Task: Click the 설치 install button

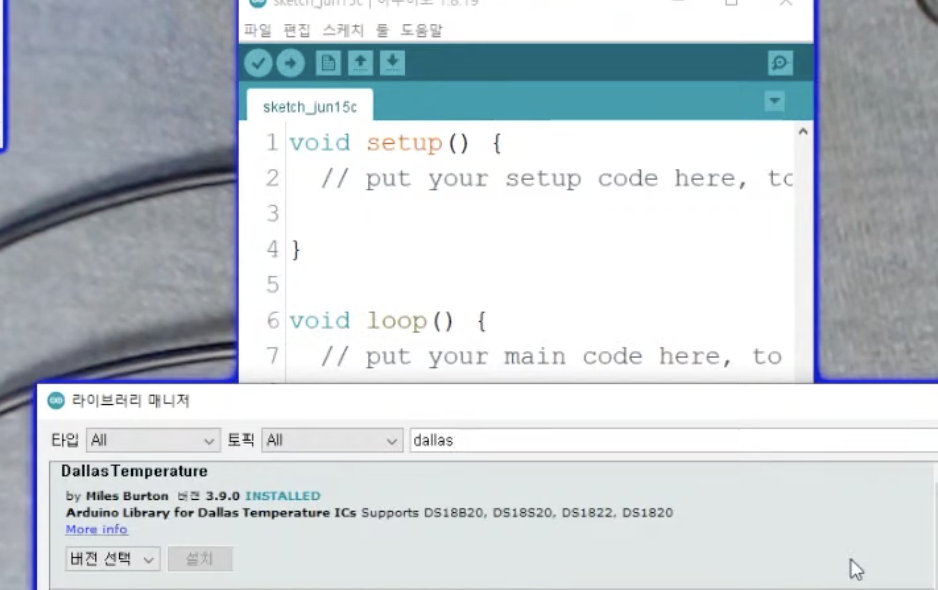Action: tap(200, 559)
